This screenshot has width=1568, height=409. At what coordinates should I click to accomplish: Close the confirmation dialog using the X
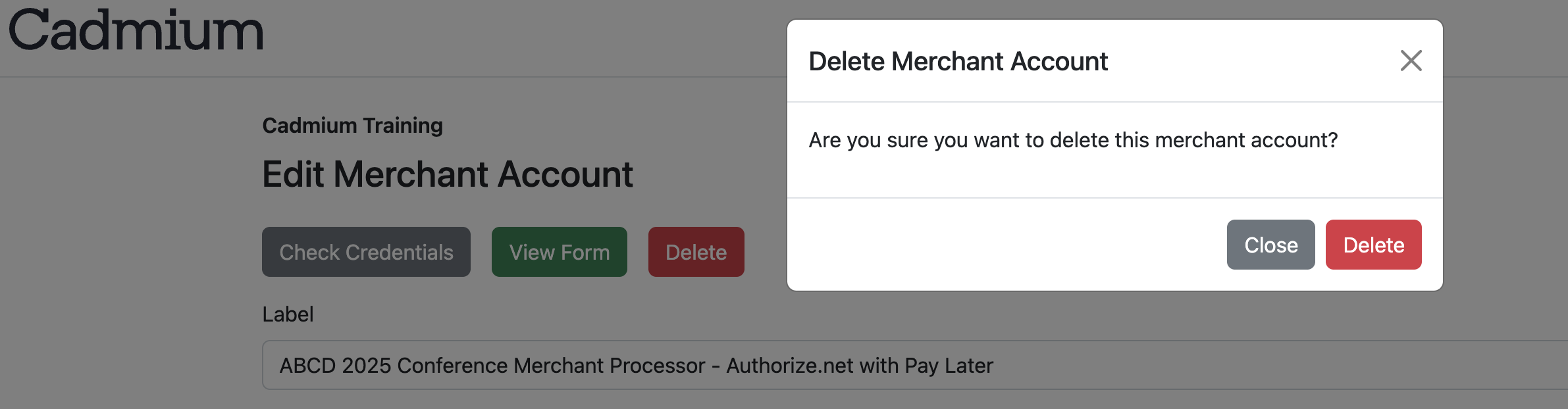tap(1411, 60)
